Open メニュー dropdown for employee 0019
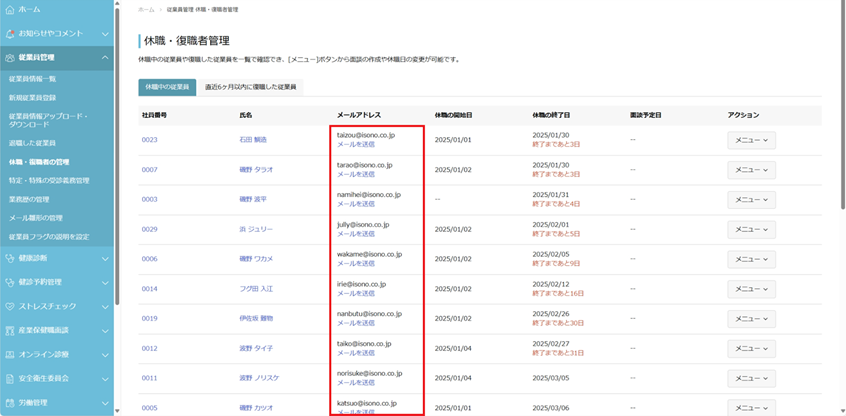Image resolution: width=846 pixels, height=416 pixels. [x=752, y=319]
